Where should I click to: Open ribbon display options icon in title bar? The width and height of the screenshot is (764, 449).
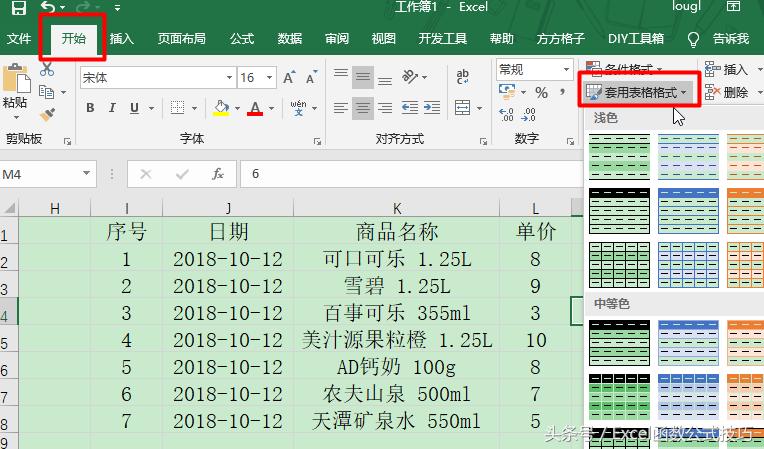coord(733,6)
